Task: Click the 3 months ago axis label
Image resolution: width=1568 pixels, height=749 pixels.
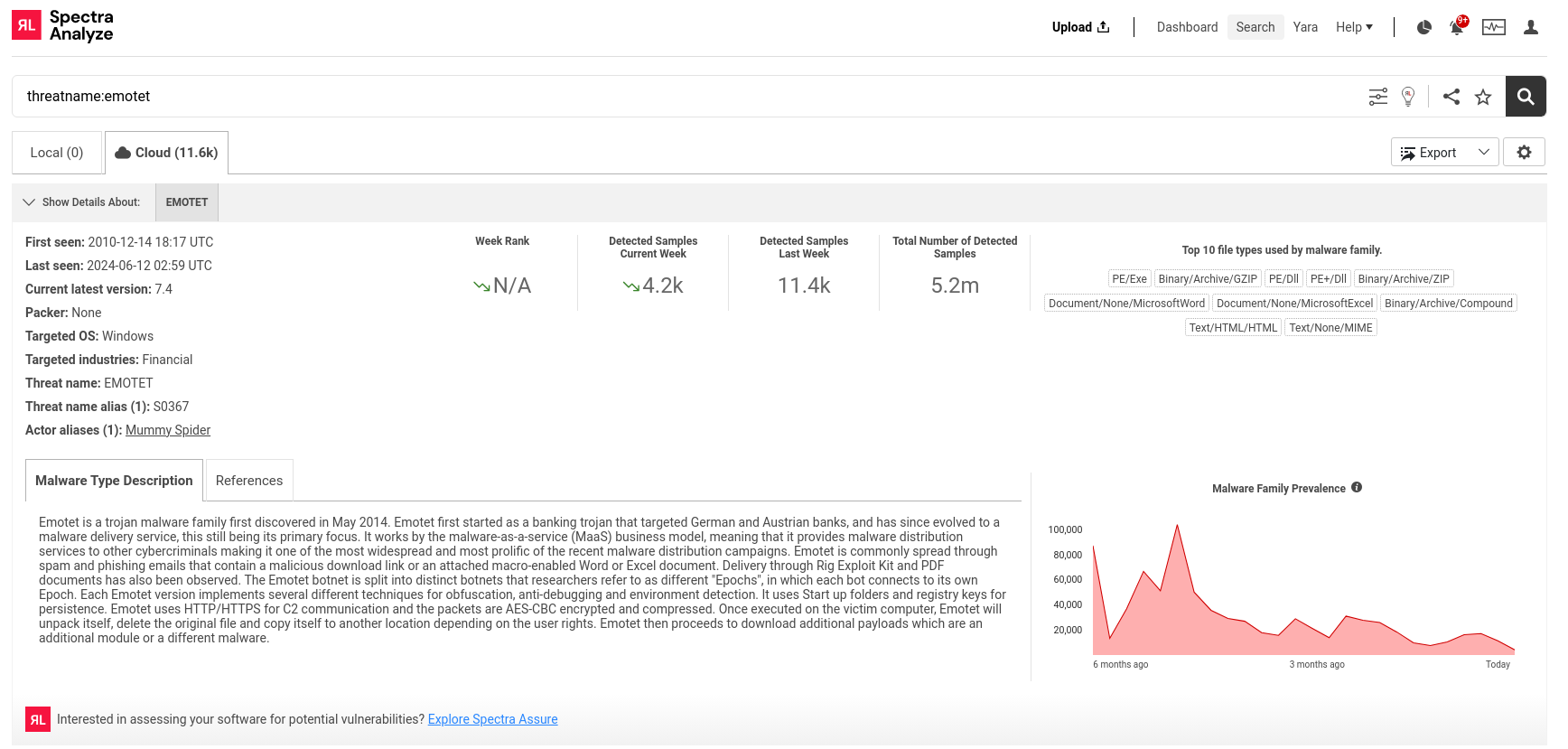Action: click(x=1317, y=665)
